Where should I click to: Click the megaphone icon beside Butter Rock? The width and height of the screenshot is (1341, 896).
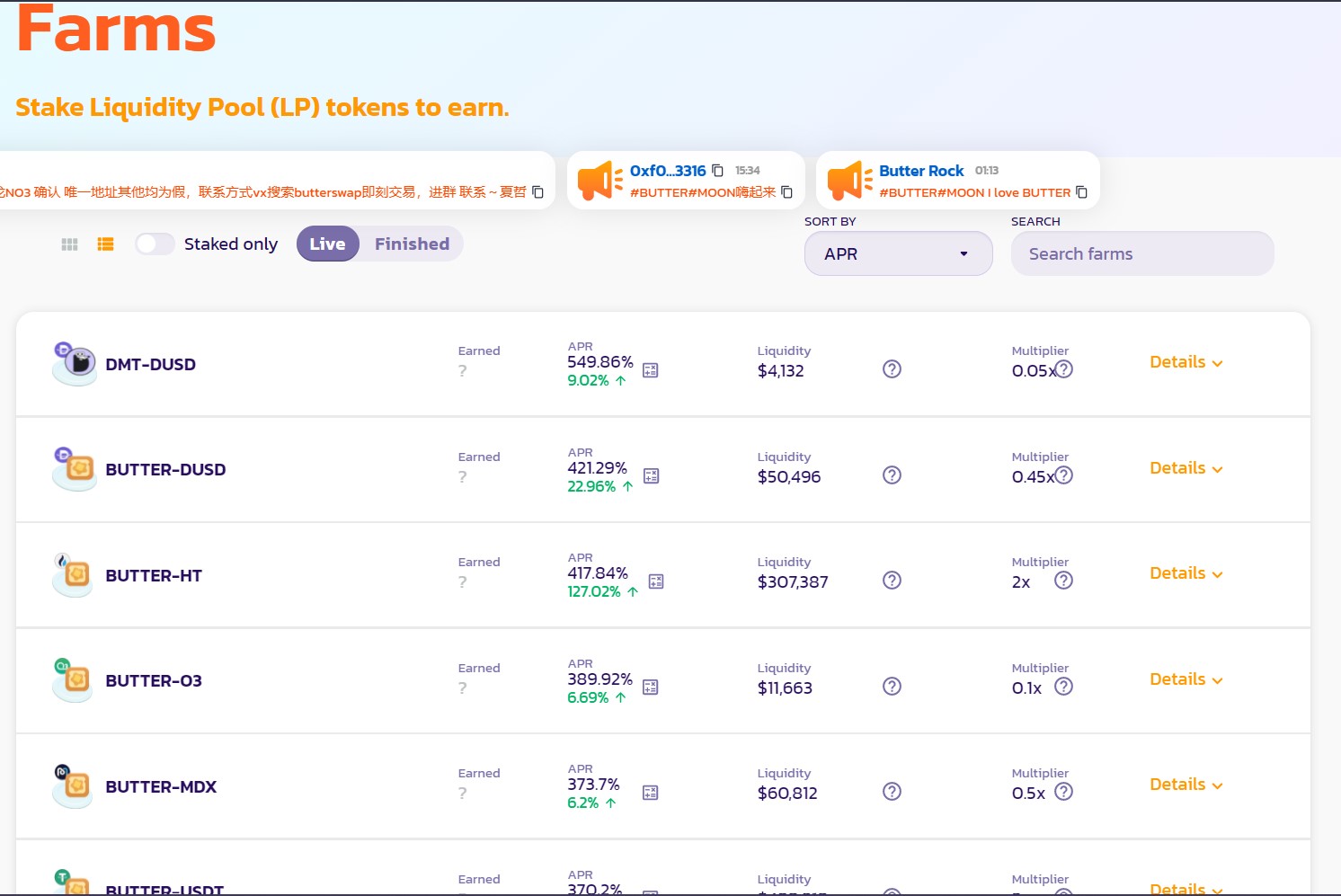[x=849, y=181]
